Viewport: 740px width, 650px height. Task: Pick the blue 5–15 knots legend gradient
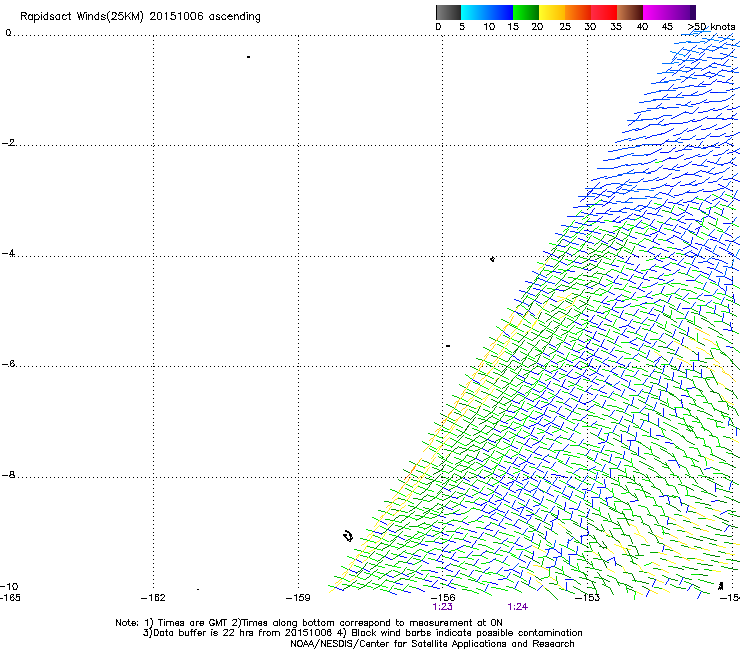click(x=487, y=12)
